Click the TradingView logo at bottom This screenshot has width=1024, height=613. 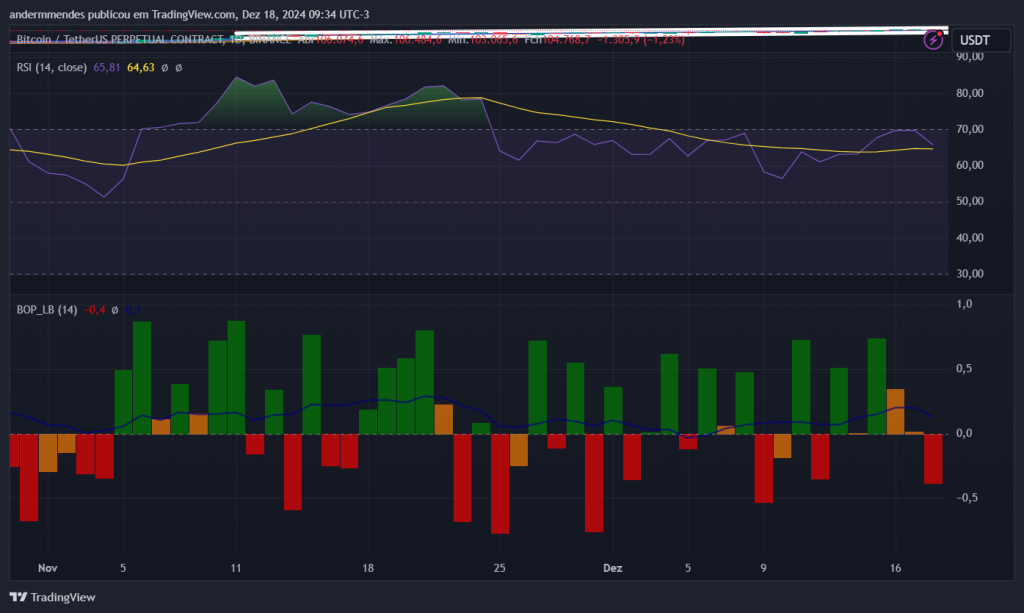point(52,597)
